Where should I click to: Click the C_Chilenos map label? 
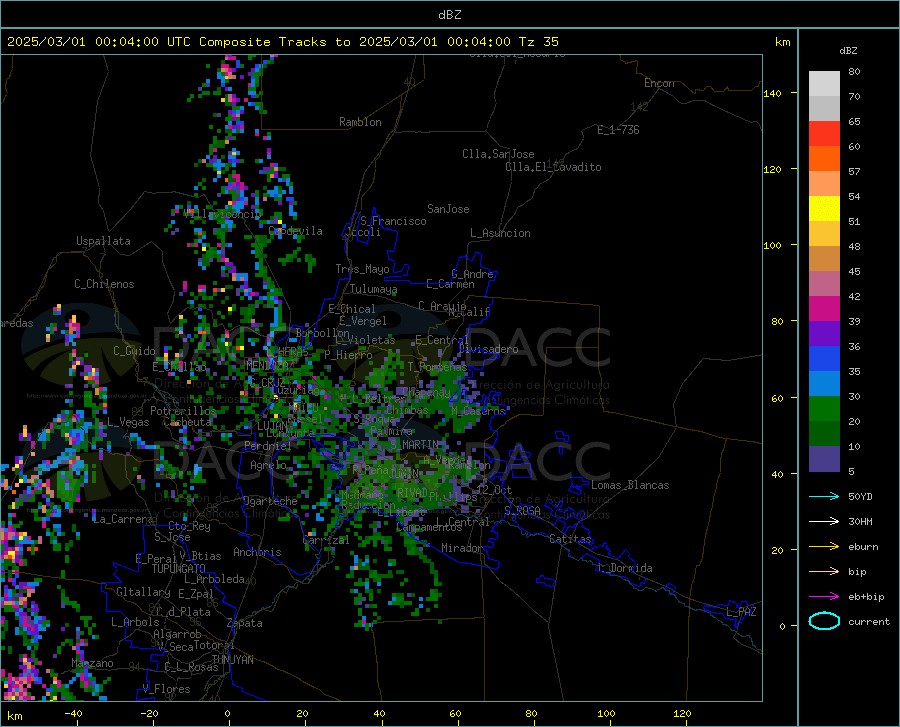click(x=104, y=284)
